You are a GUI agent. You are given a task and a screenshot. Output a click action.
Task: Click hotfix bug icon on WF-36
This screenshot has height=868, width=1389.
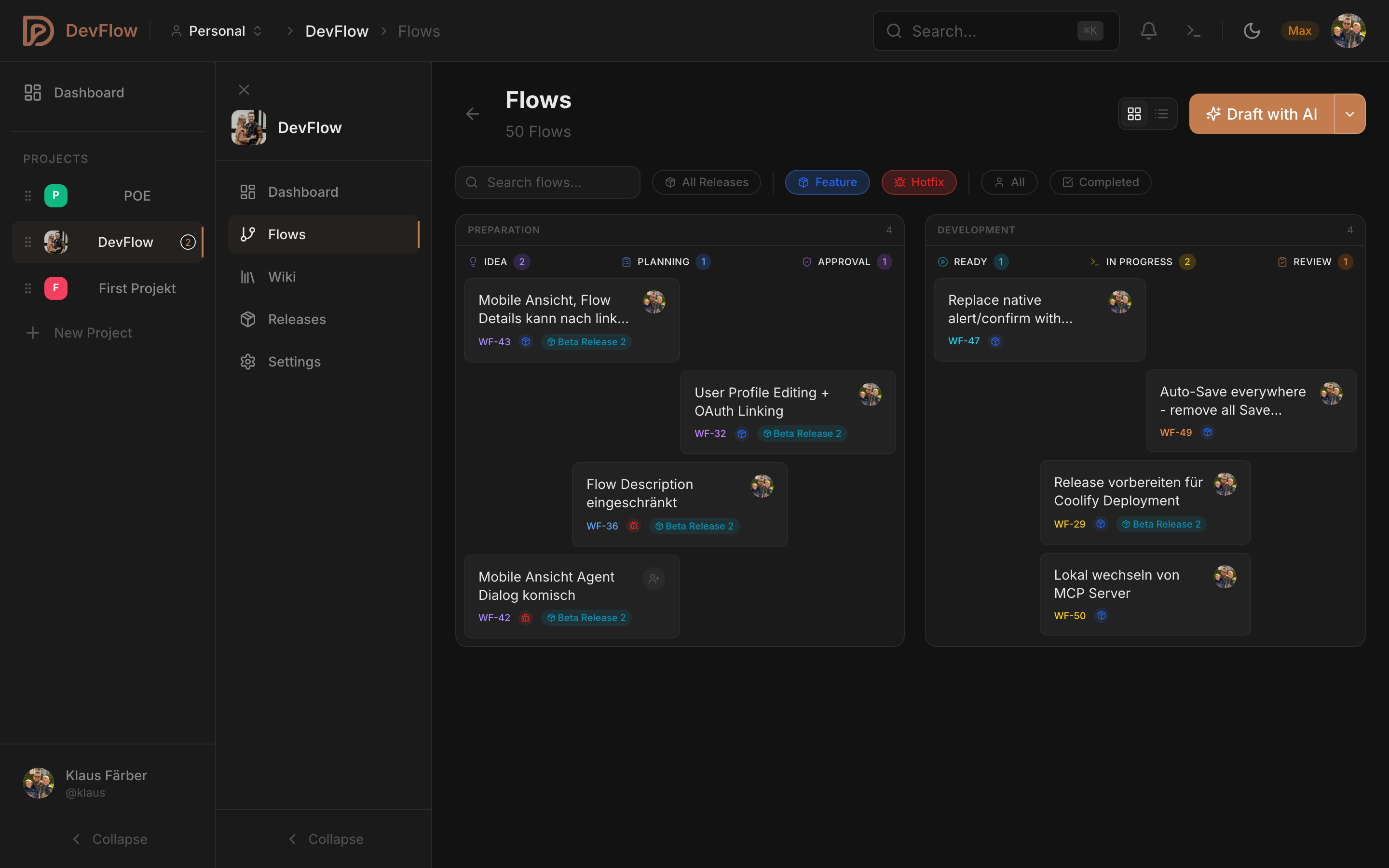(x=634, y=526)
